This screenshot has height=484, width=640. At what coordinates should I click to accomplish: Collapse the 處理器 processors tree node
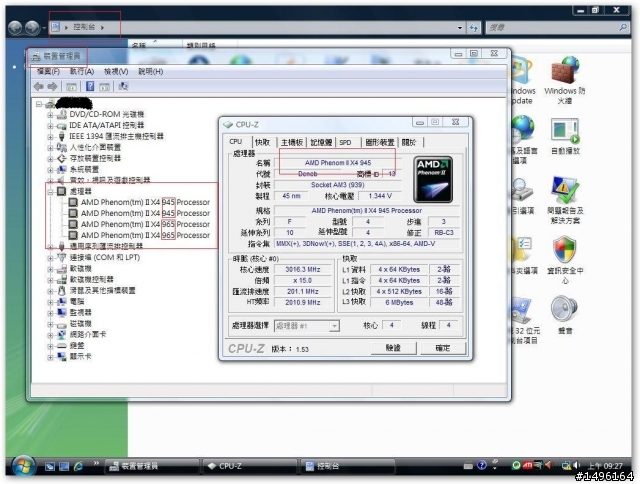coord(50,191)
